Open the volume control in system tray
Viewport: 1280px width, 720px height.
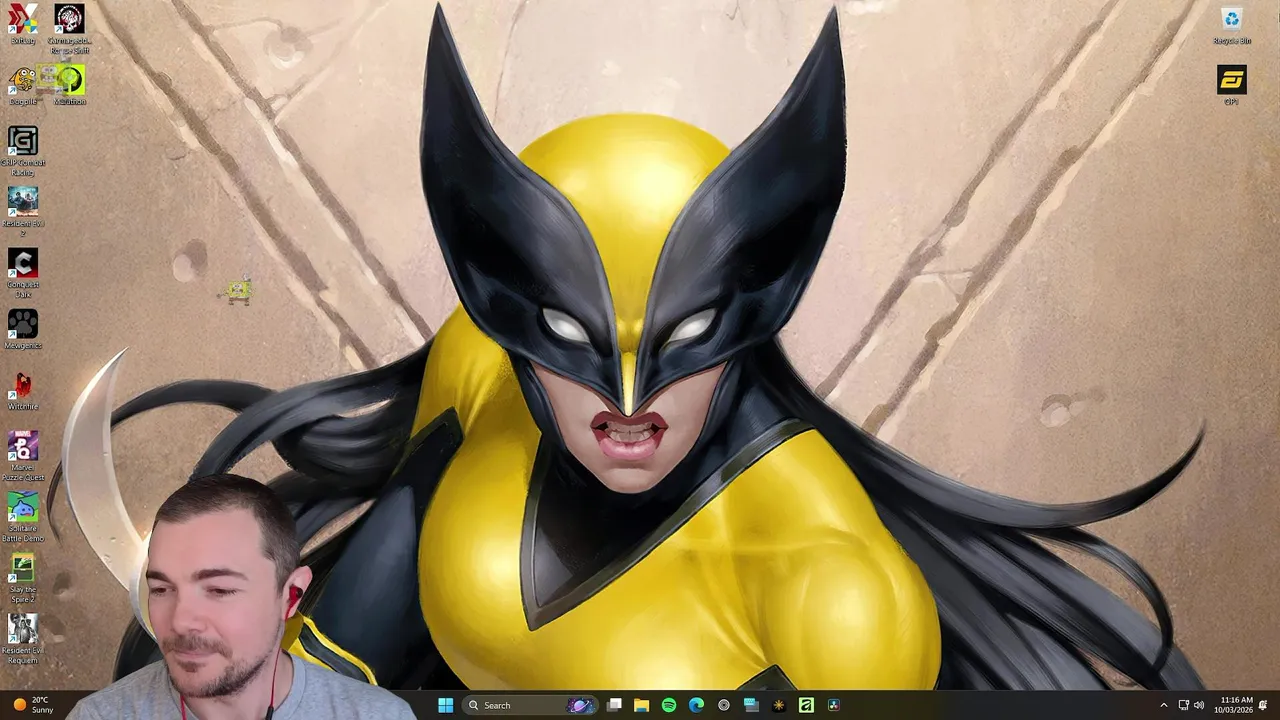1199,705
